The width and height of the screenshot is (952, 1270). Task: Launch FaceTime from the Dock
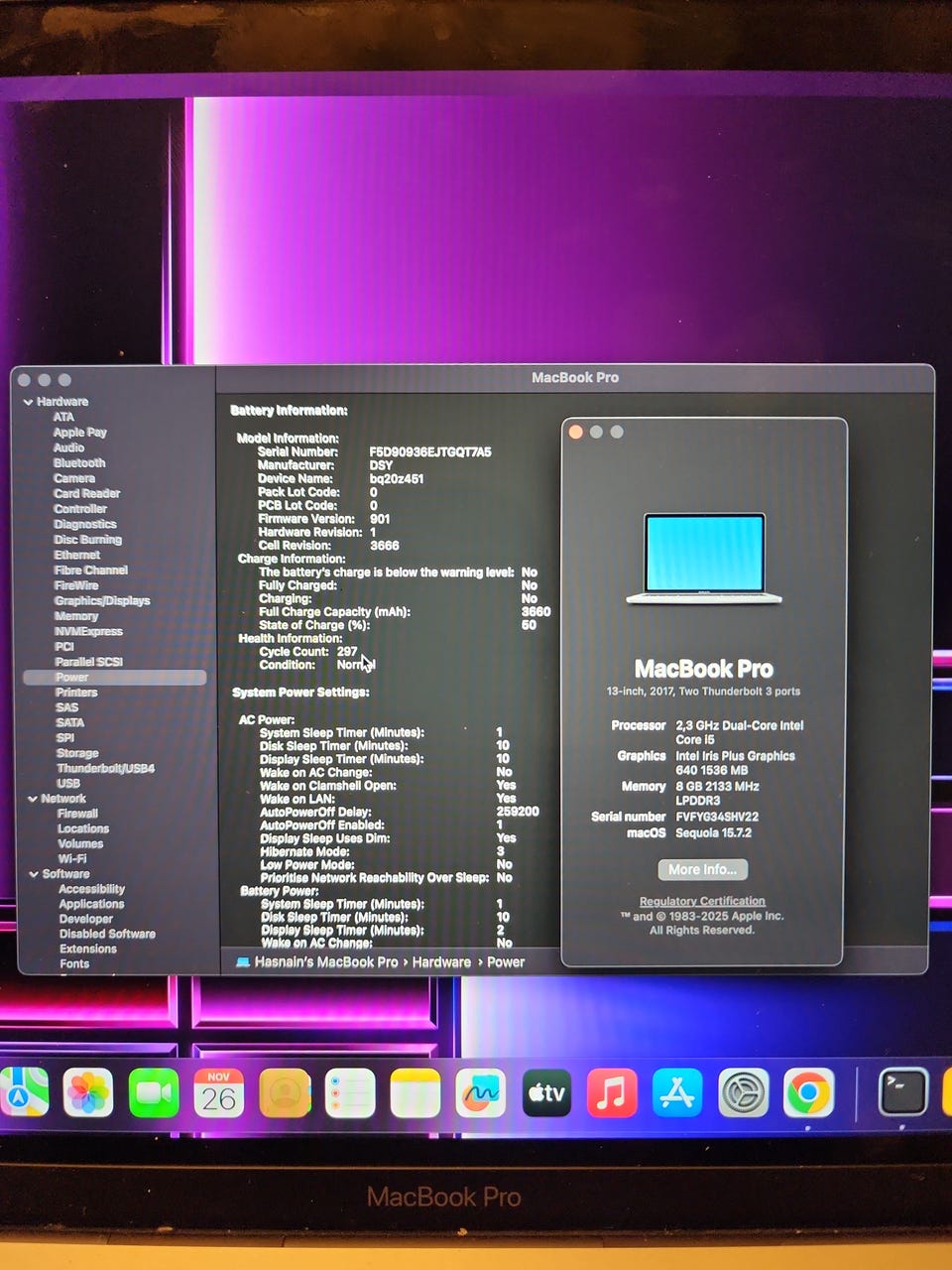point(154,1093)
